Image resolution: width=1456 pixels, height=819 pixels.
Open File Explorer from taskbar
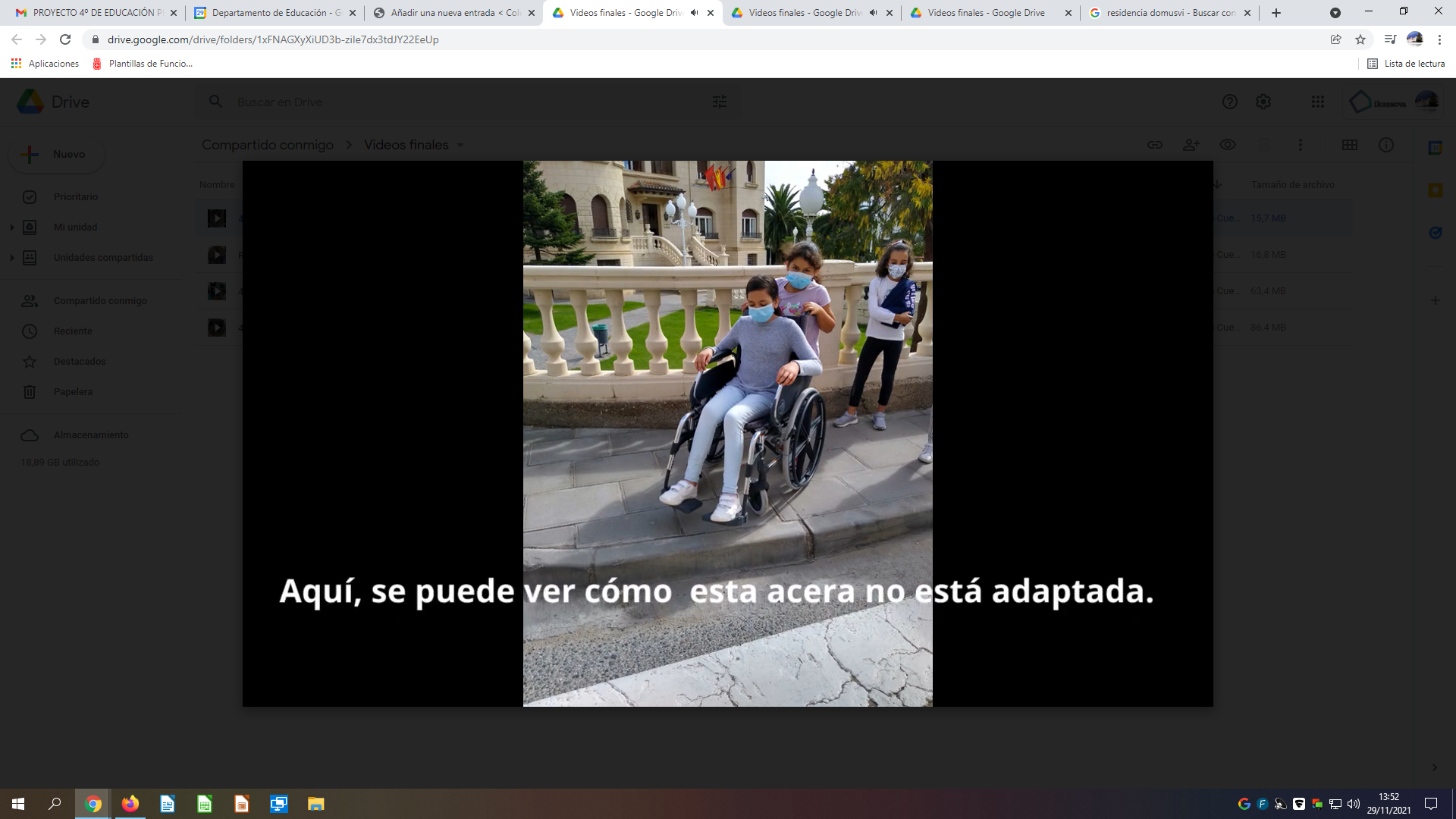315,804
